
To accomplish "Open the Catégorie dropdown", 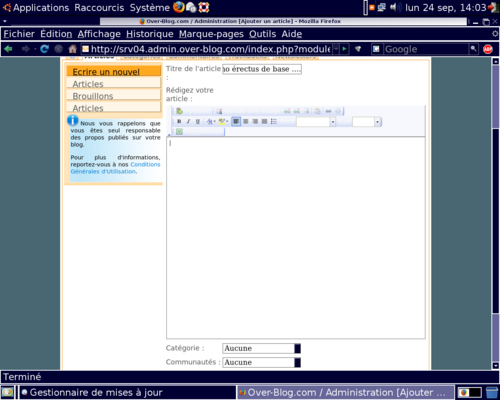I will coord(262,348).
